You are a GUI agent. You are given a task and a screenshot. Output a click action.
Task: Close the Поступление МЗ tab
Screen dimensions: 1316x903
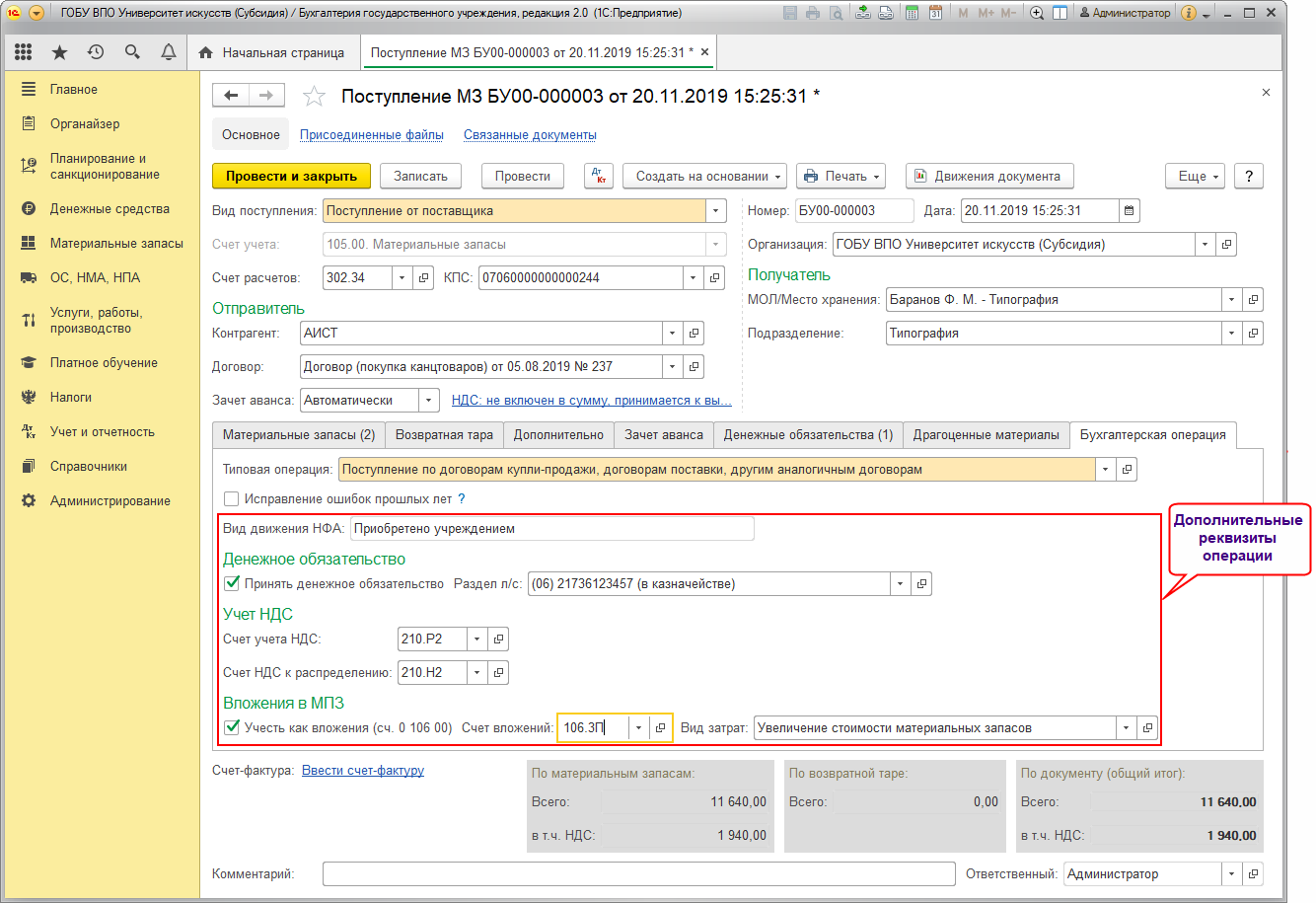pyautogui.click(x=704, y=52)
